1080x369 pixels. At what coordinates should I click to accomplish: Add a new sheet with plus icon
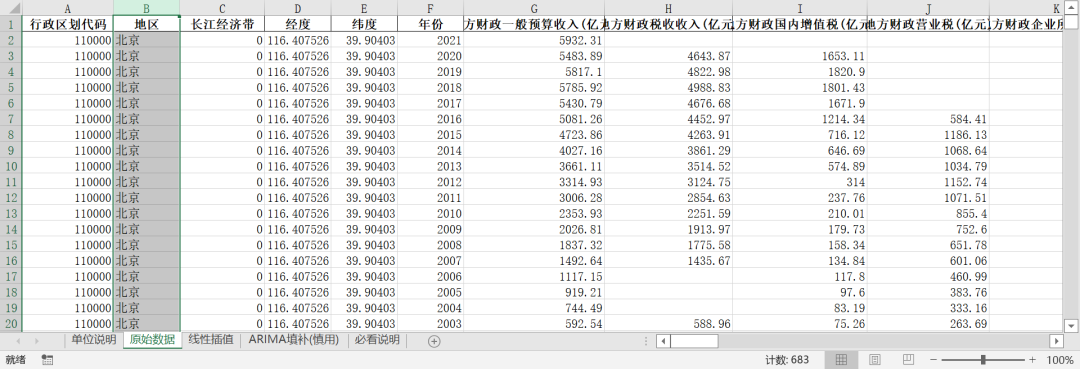click(434, 341)
